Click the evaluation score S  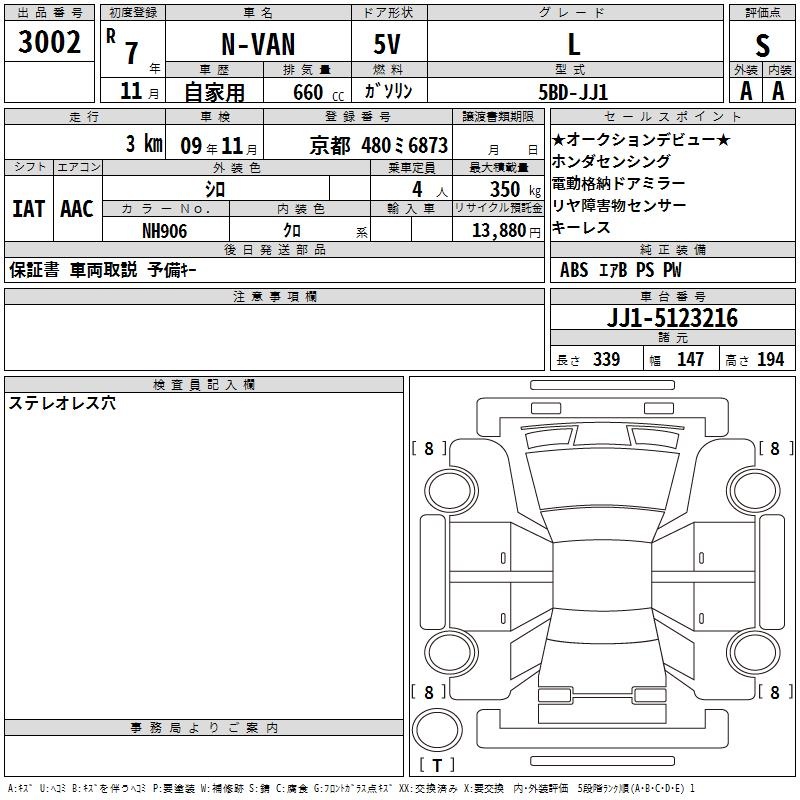[x=763, y=44]
